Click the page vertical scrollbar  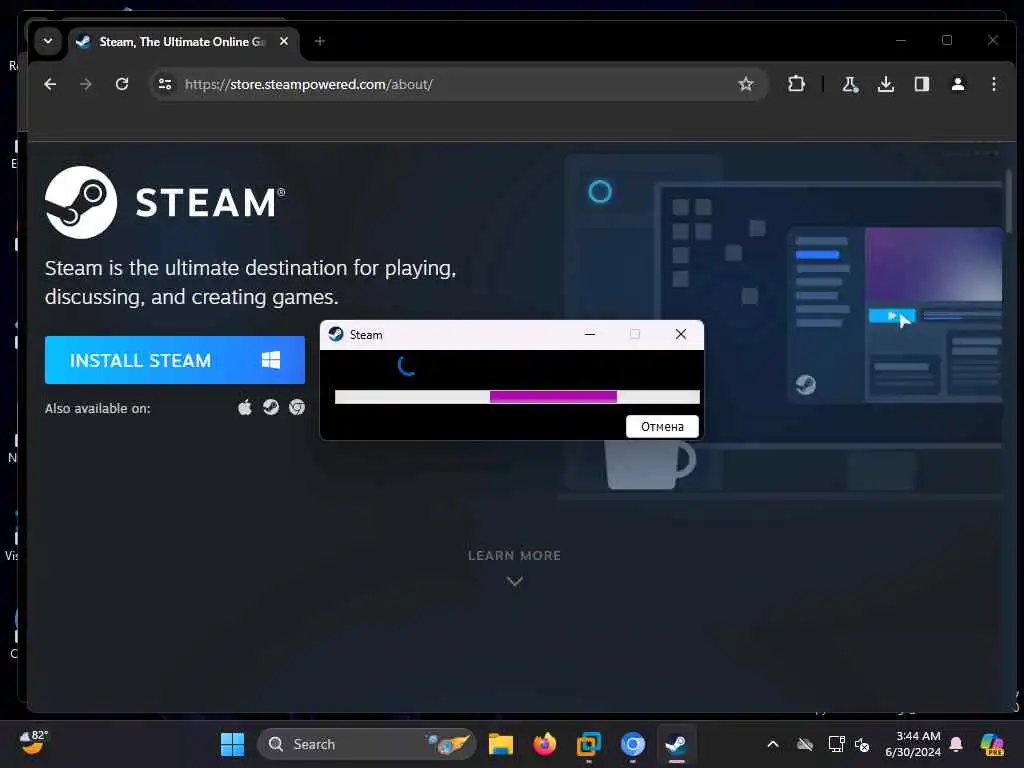point(1008,200)
